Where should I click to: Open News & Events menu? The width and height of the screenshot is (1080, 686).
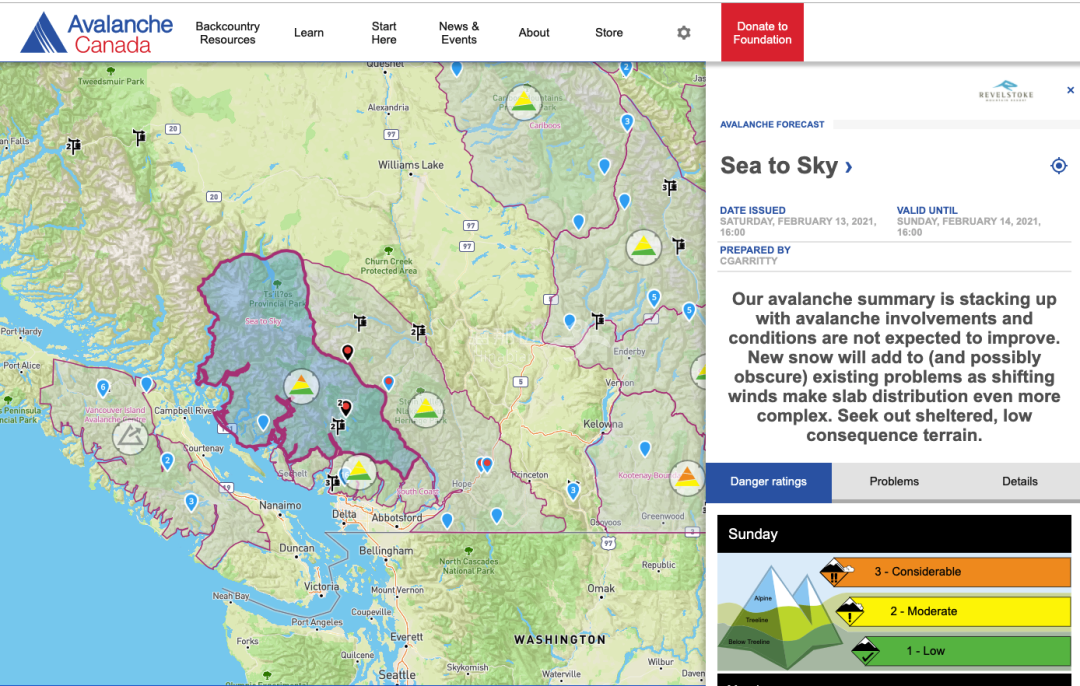tap(459, 32)
